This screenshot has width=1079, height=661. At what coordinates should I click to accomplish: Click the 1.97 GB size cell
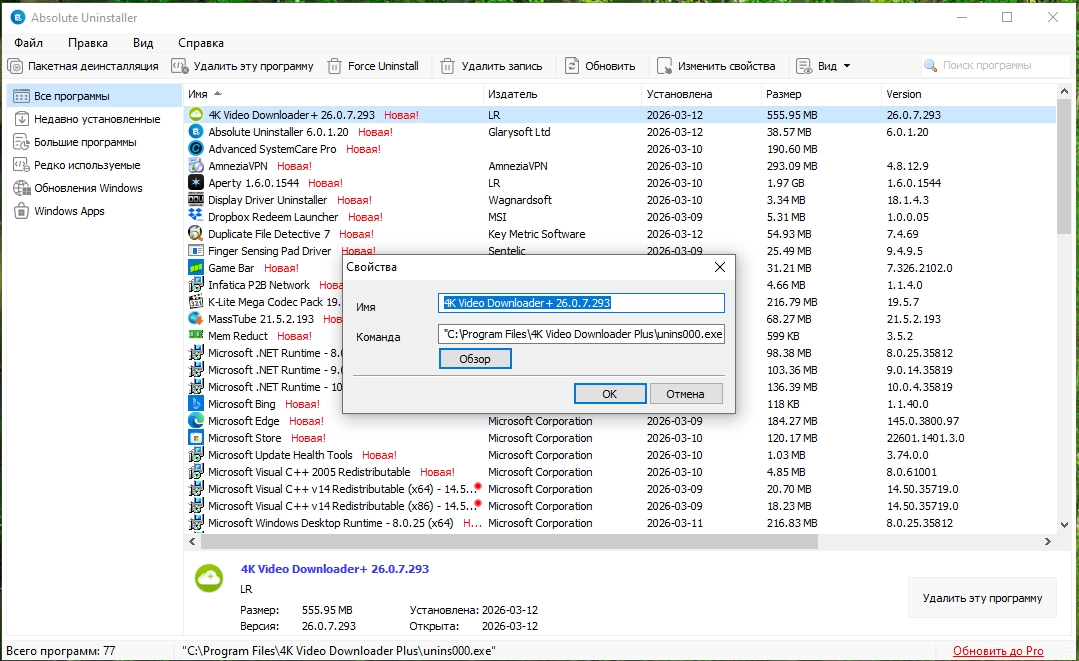(785, 183)
